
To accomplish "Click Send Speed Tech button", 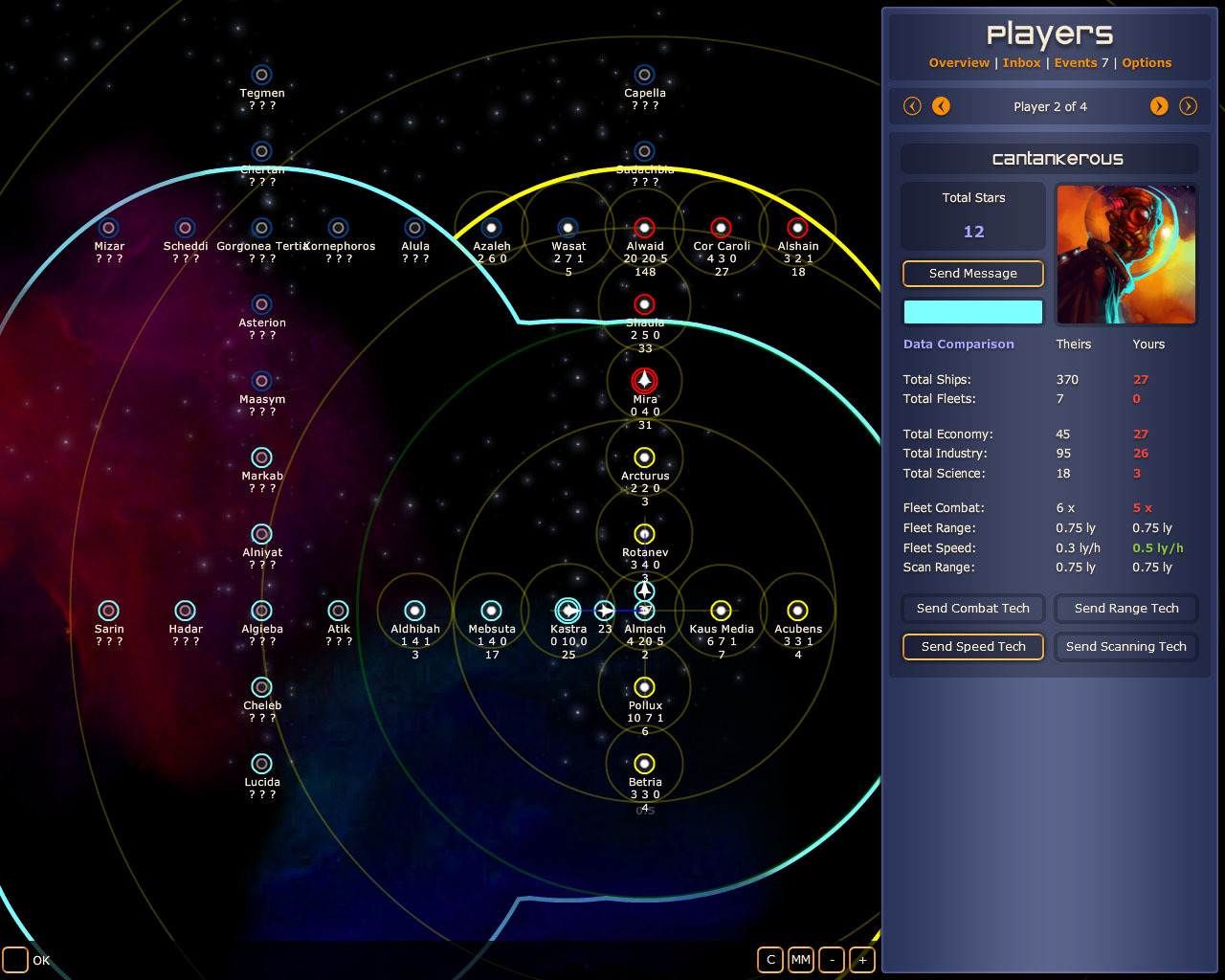I will pyautogui.click(x=972, y=647).
